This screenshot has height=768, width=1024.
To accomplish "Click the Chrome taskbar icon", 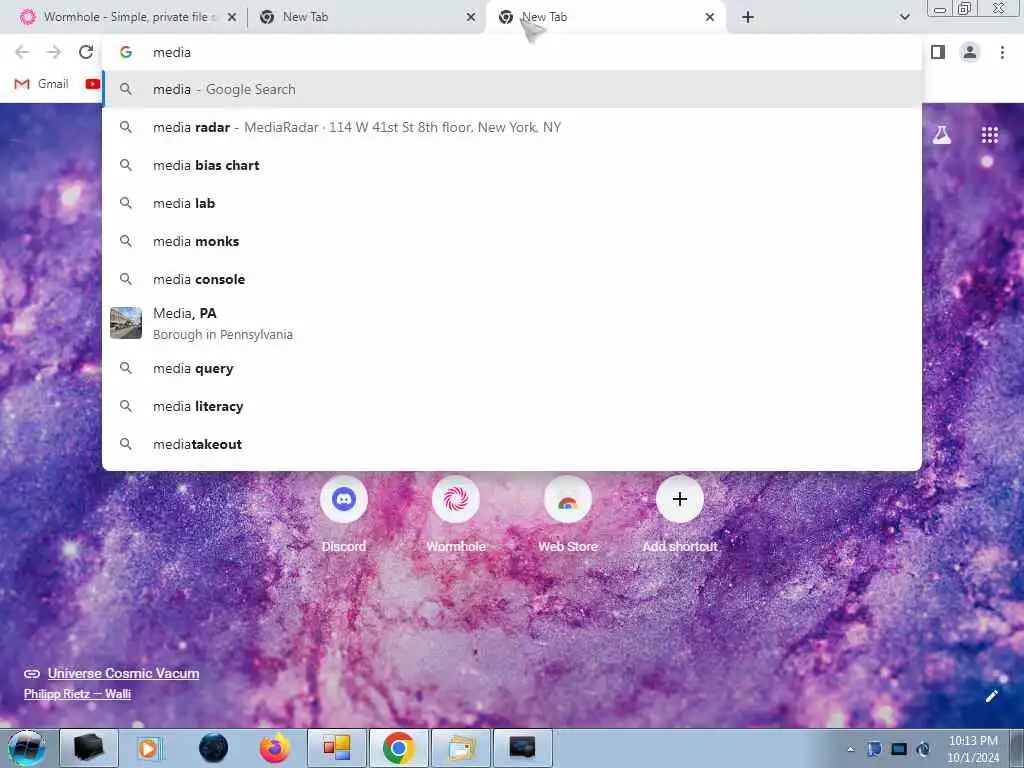I will pyautogui.click(x=398, y=748).
